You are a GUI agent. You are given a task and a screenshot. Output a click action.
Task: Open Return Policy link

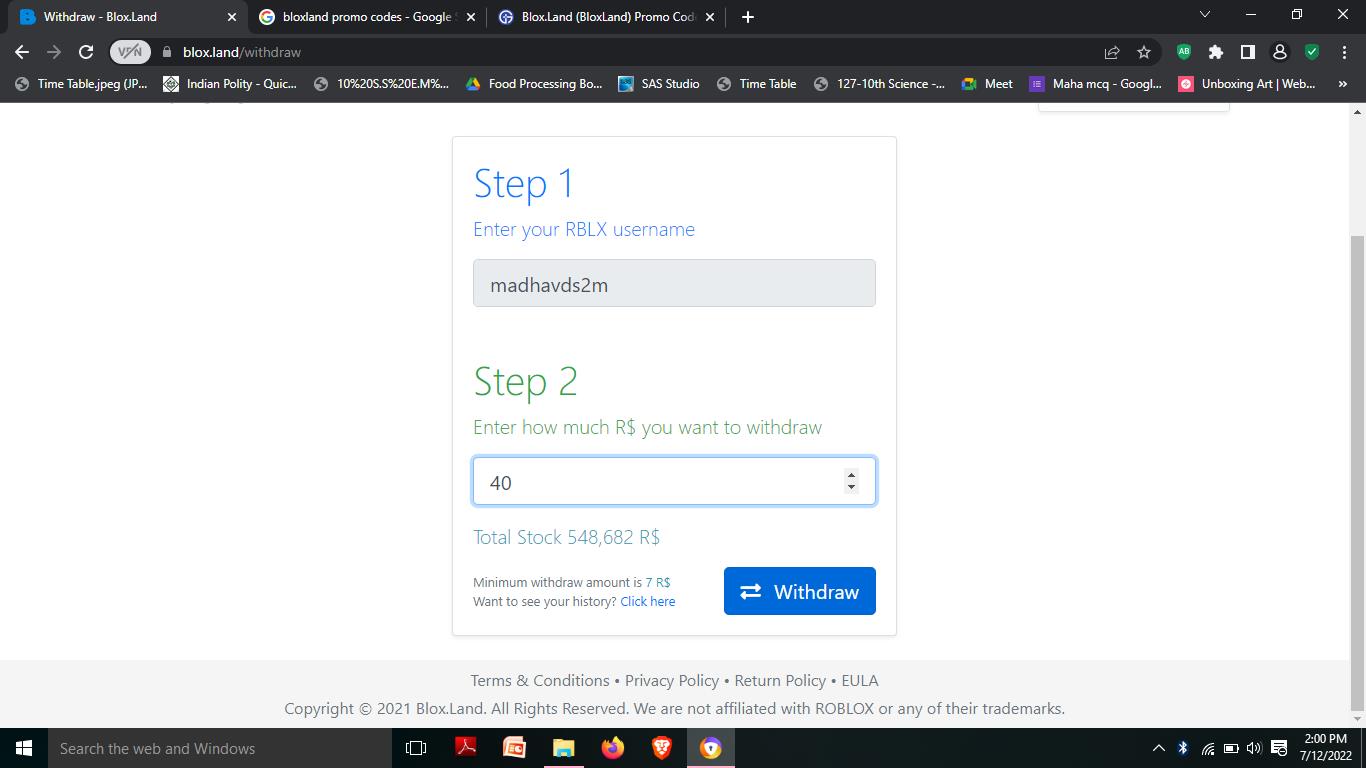(780, 680)
